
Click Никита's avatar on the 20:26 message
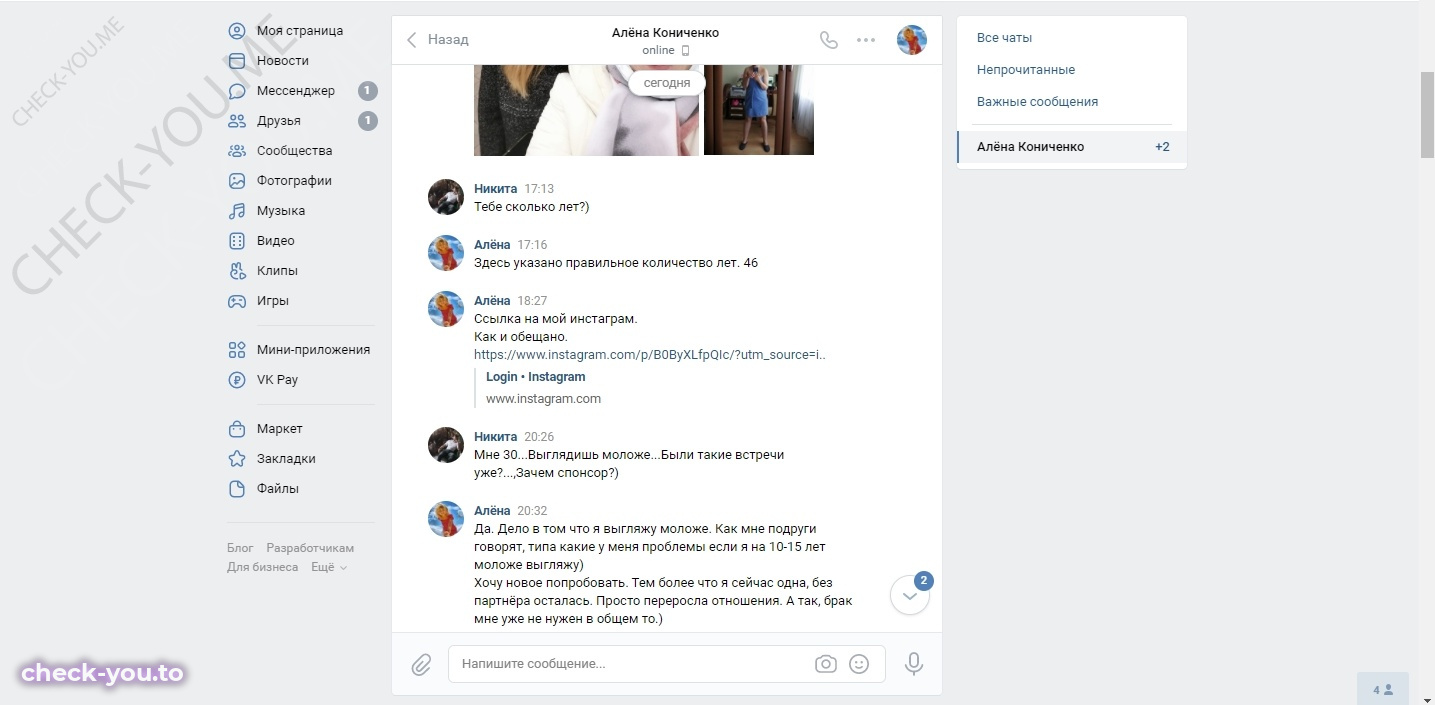[x=446, y=446]
